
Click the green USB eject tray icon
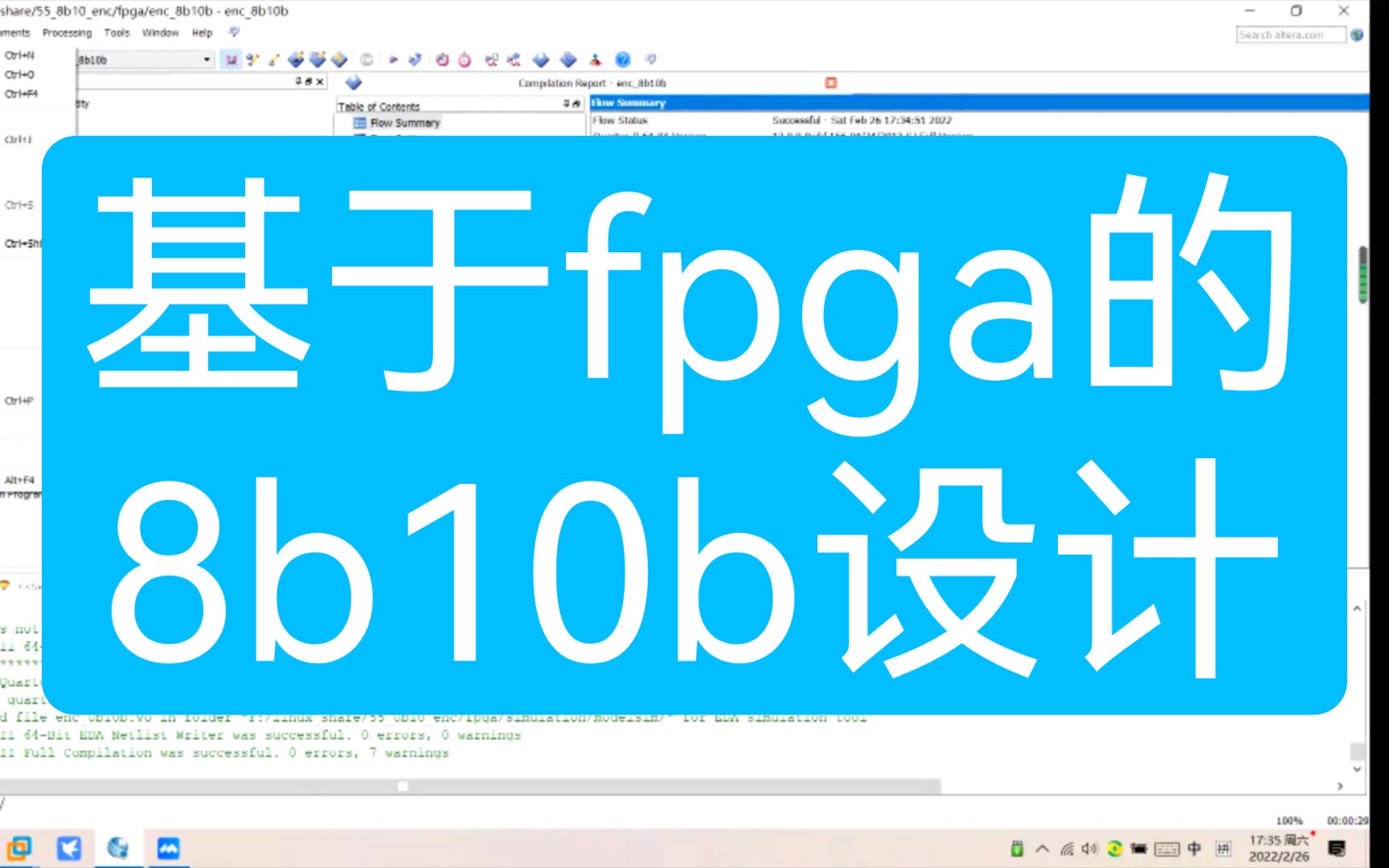(x=1017, y=848)
